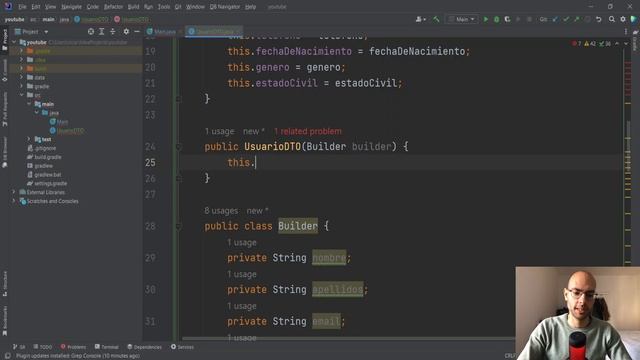Open the Project view selector dropdown
Image resolution: width=640 pixels, height=360 pixels.
point(31,31)
